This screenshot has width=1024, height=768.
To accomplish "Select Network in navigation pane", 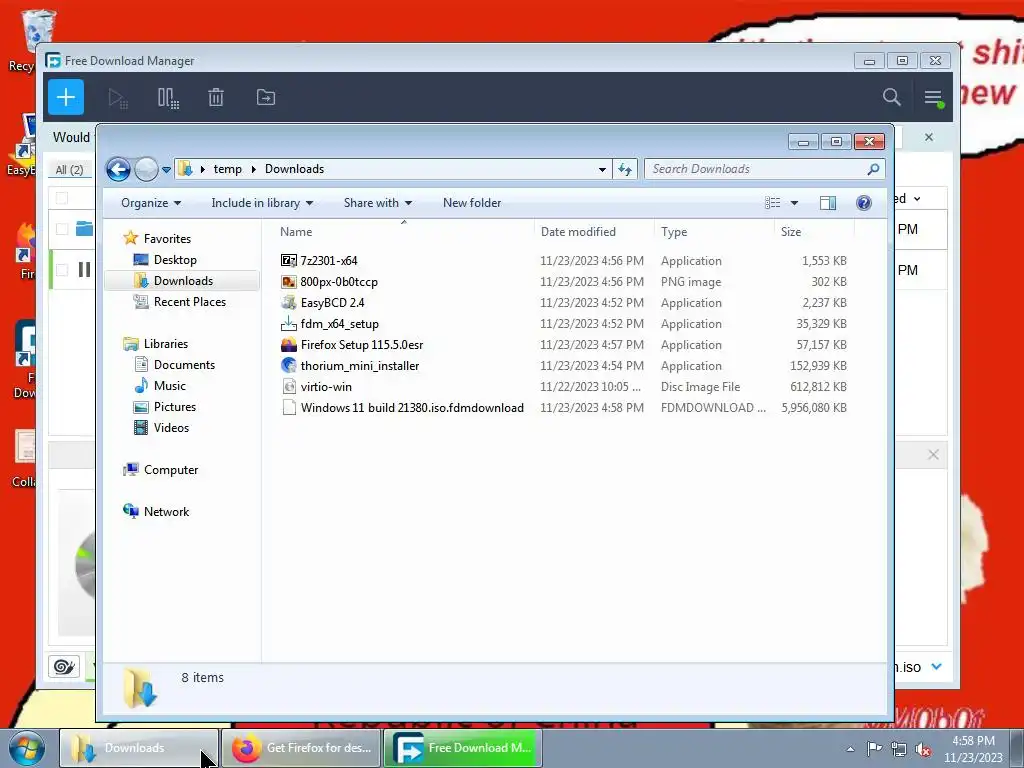I will [166, 511].
